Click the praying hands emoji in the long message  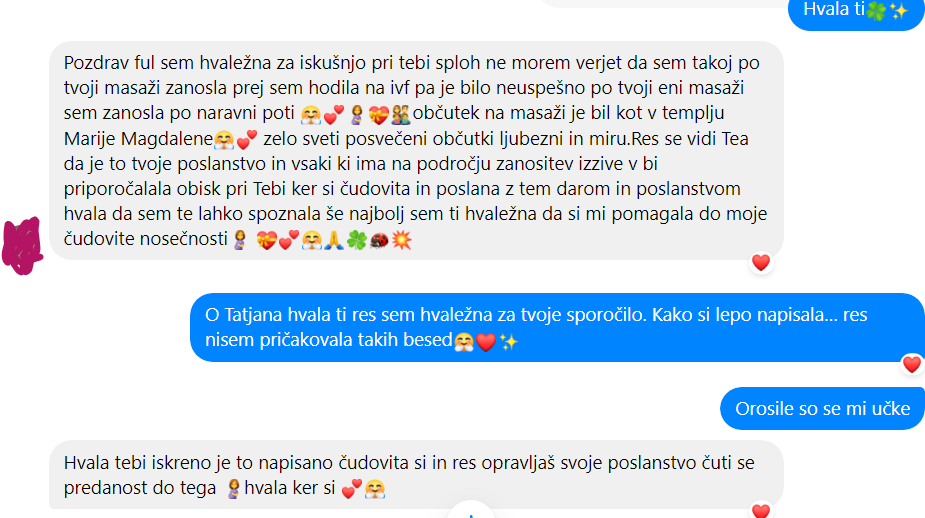[334, 240]
